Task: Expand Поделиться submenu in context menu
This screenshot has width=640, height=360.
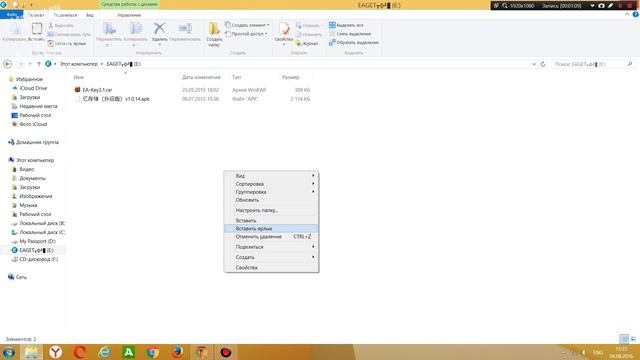Action: (x=271, y=247)
